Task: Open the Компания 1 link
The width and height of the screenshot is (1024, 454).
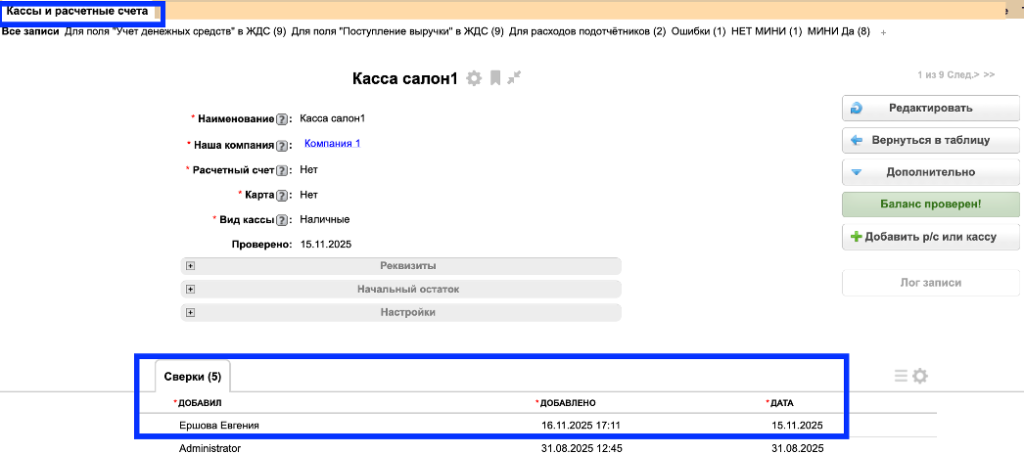Action: (x=332, y=144)
